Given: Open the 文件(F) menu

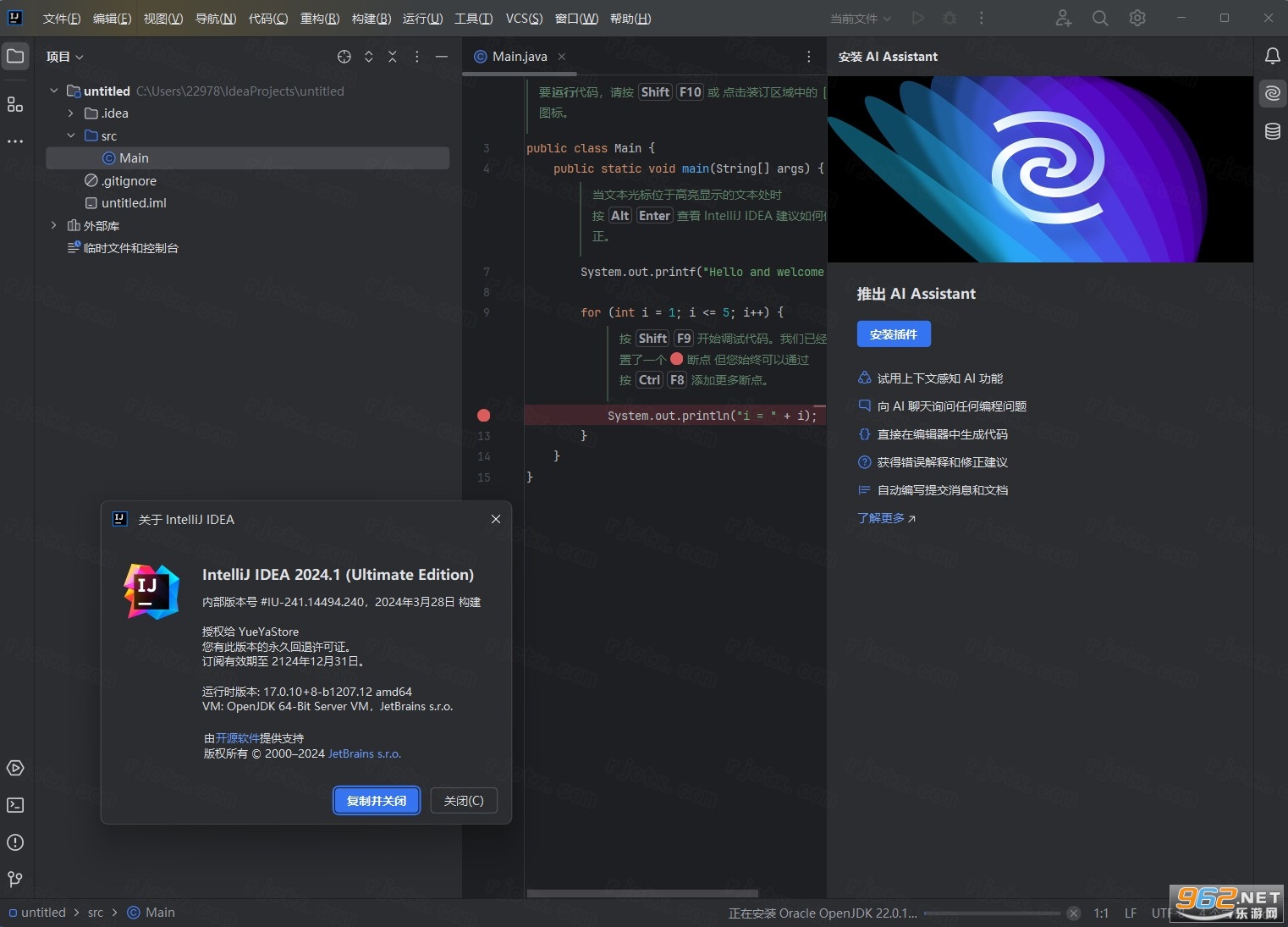Looking at the screenshot, I should click(62, 18).
